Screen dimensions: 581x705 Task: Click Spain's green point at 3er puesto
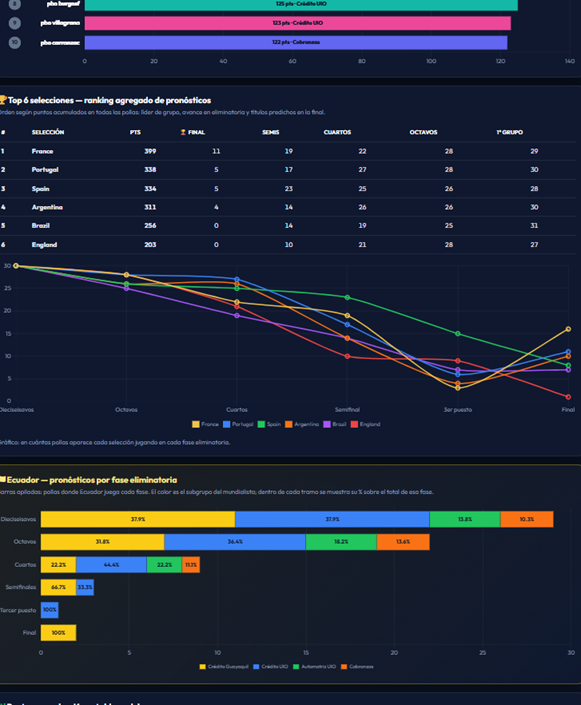pyautogui.click(x=458, y=334)
